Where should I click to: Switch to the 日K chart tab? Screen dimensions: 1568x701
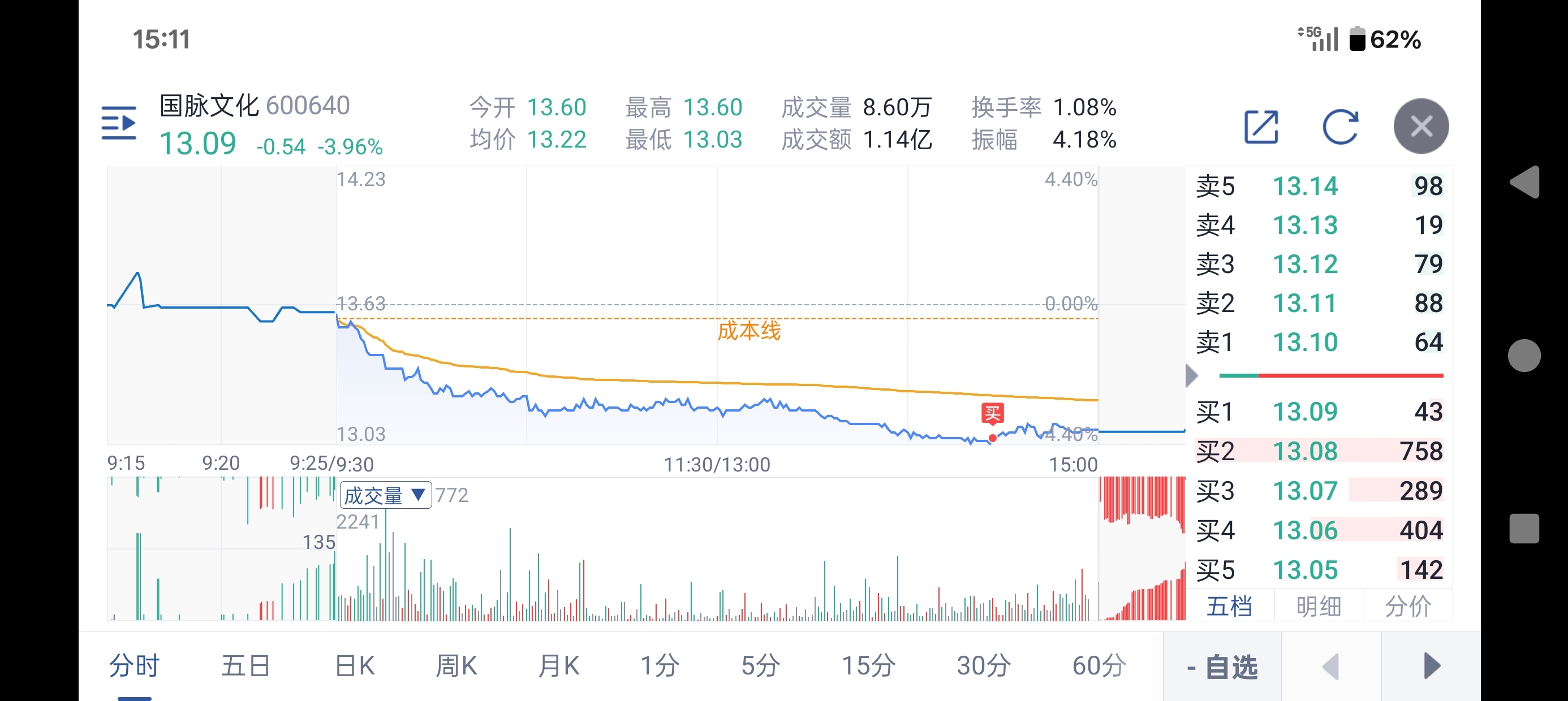355,666
